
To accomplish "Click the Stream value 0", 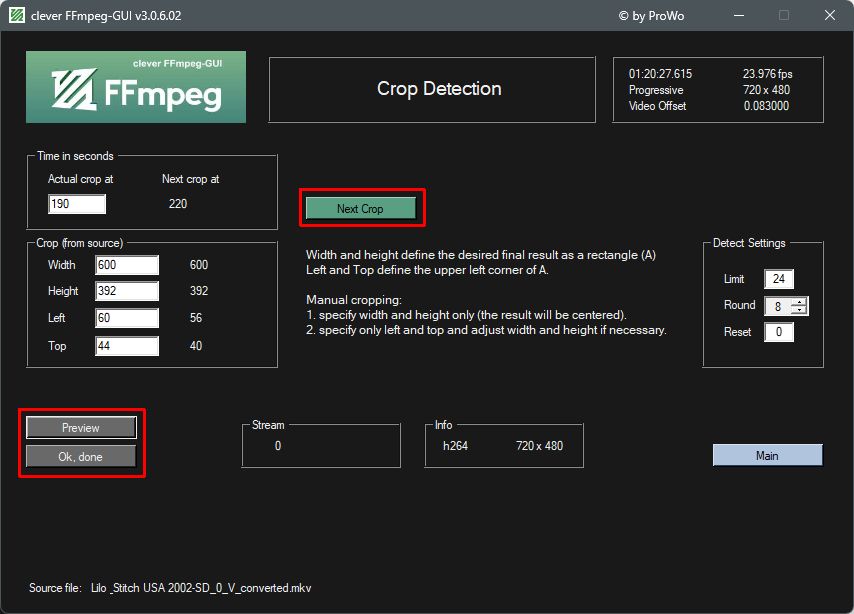I will (x=278, y=446).
